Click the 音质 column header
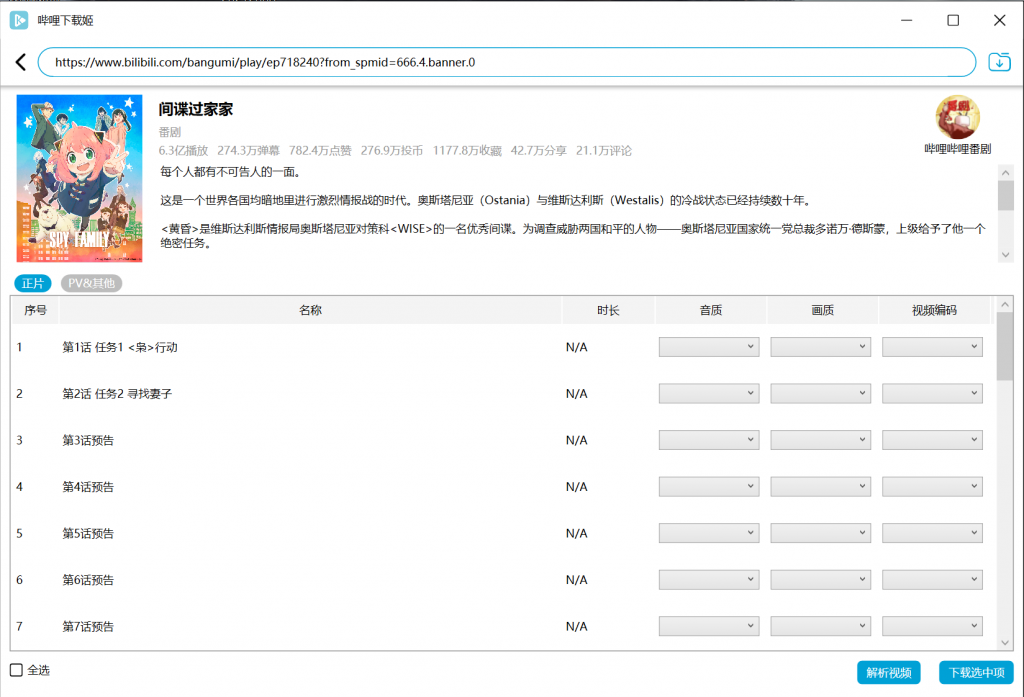Image resolution: width=1024 pixels, height=697 pixels. tap(711, 310)
